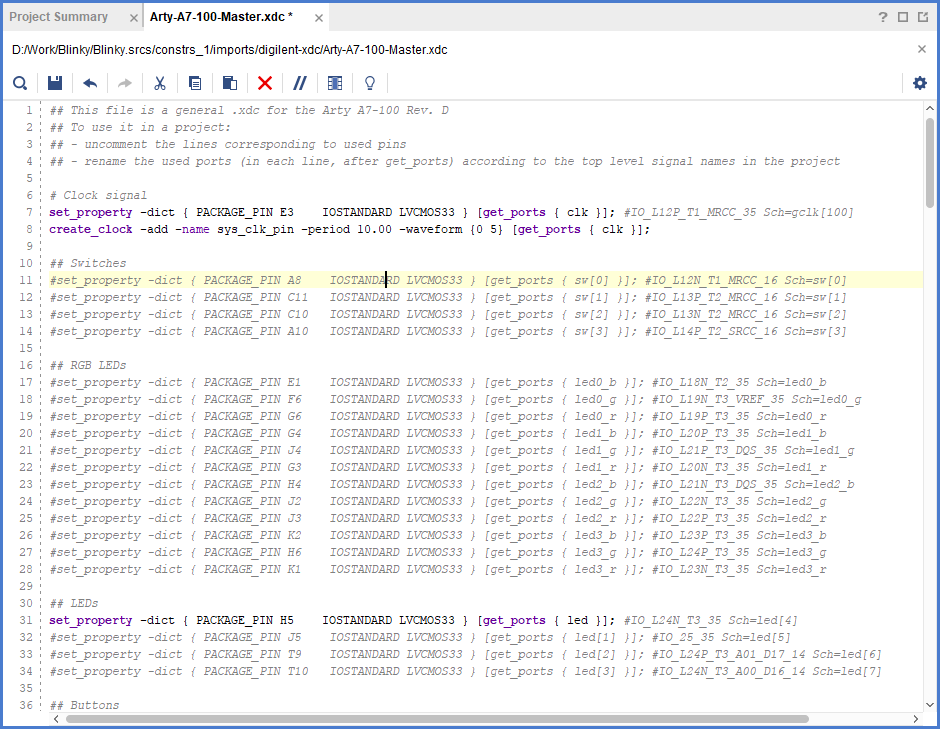940x729 pixels.
Task: Paste from clipboard
Action: coord(230,83)
